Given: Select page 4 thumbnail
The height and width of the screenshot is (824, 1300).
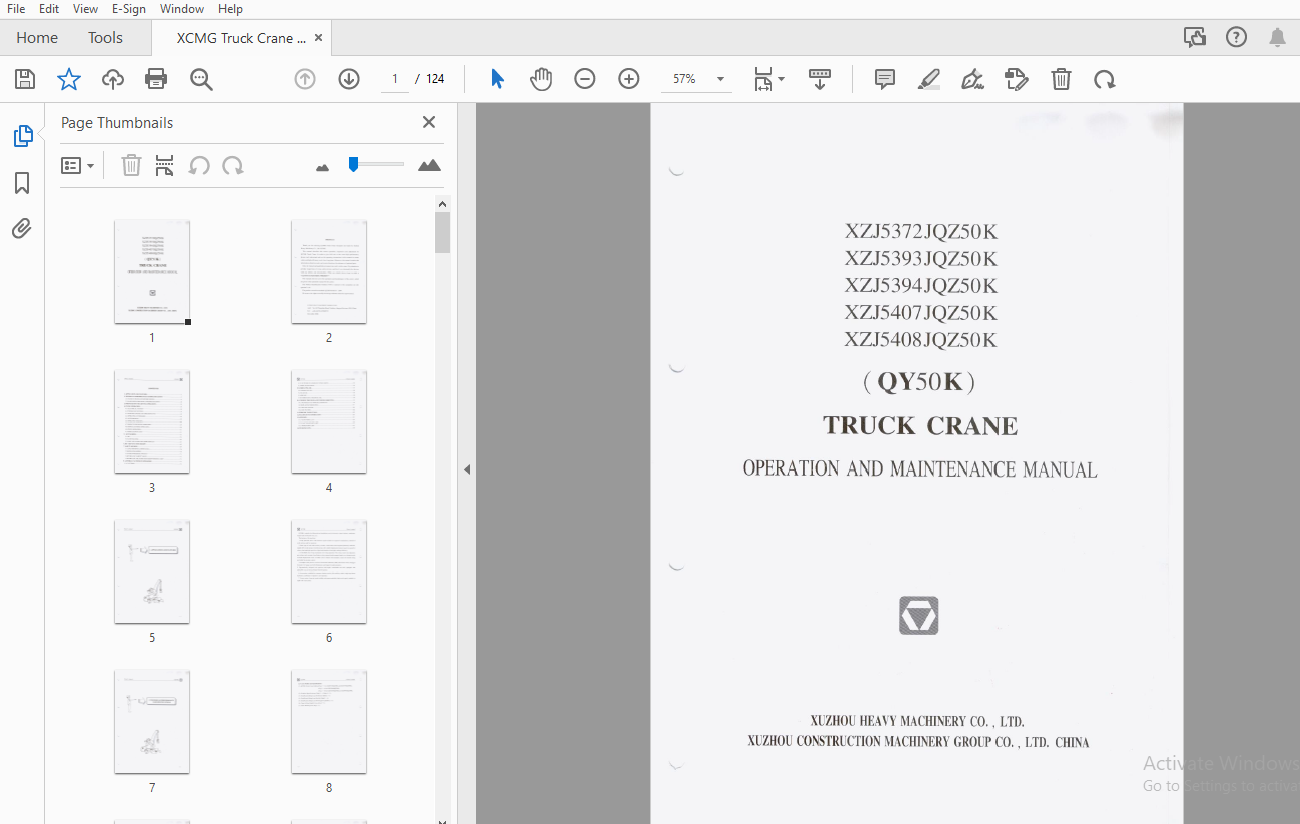Looking at the screenshot, I should pos(329,422).
